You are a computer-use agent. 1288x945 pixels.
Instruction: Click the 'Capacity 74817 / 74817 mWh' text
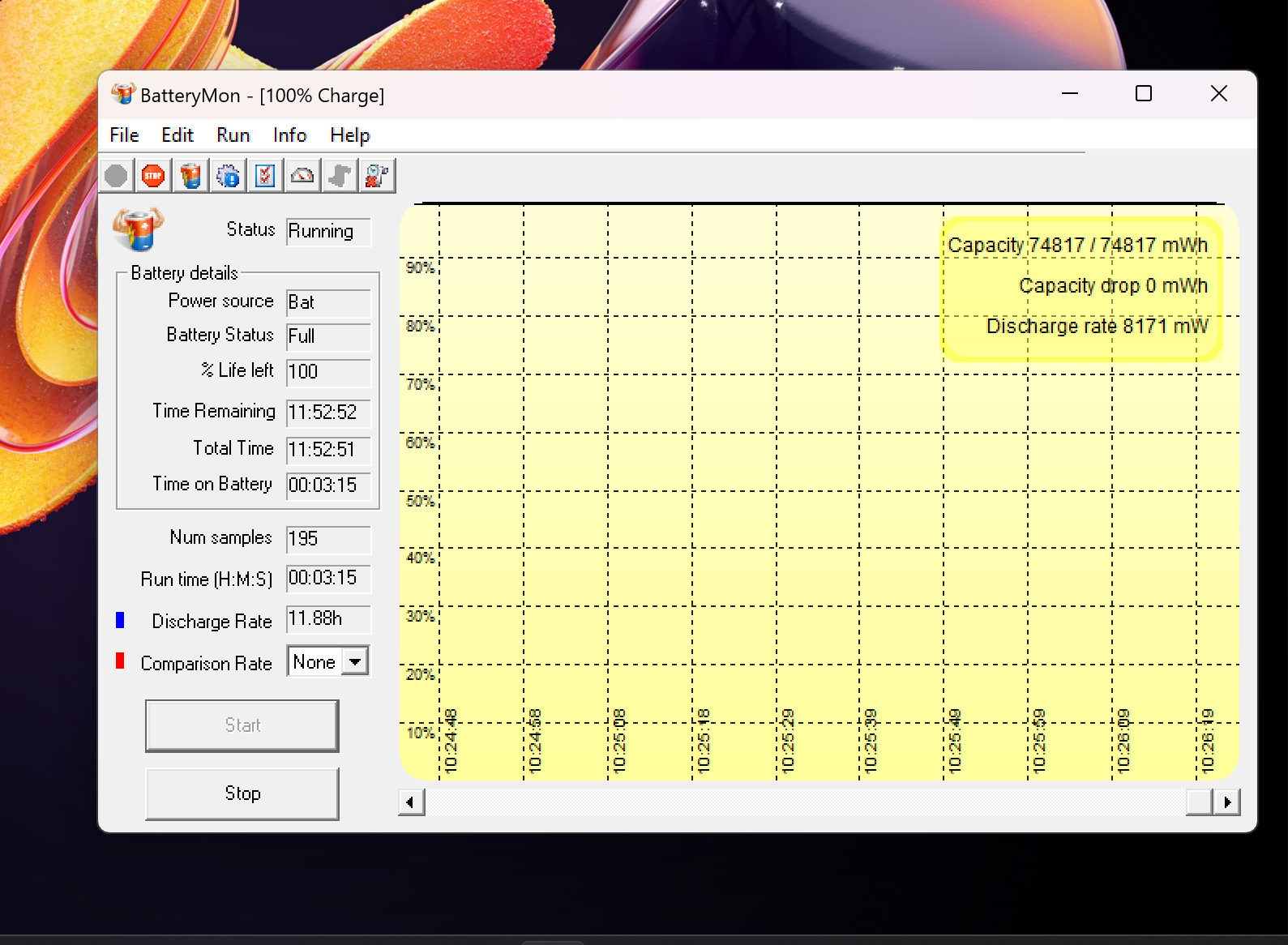pyautogui.click(x=1077, y=245)
